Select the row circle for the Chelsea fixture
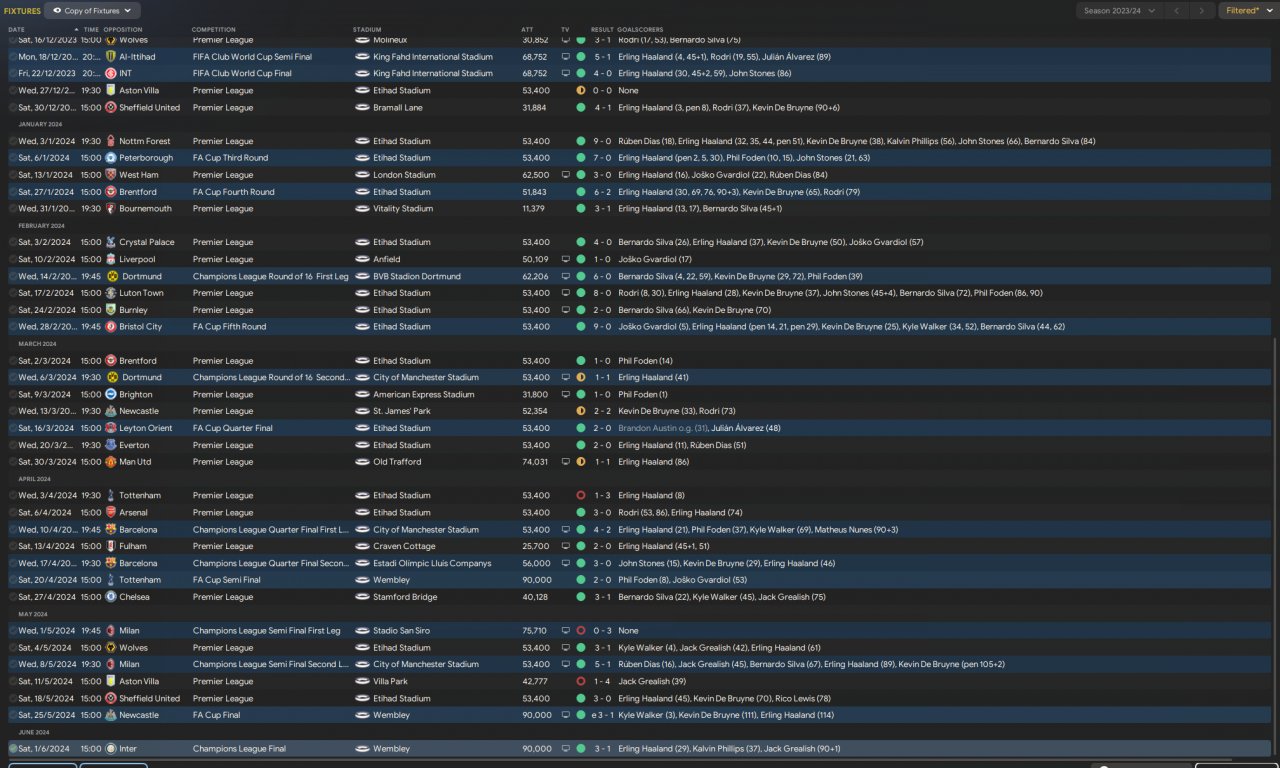Screen dimensions: 1280x768 click(13, 597)
